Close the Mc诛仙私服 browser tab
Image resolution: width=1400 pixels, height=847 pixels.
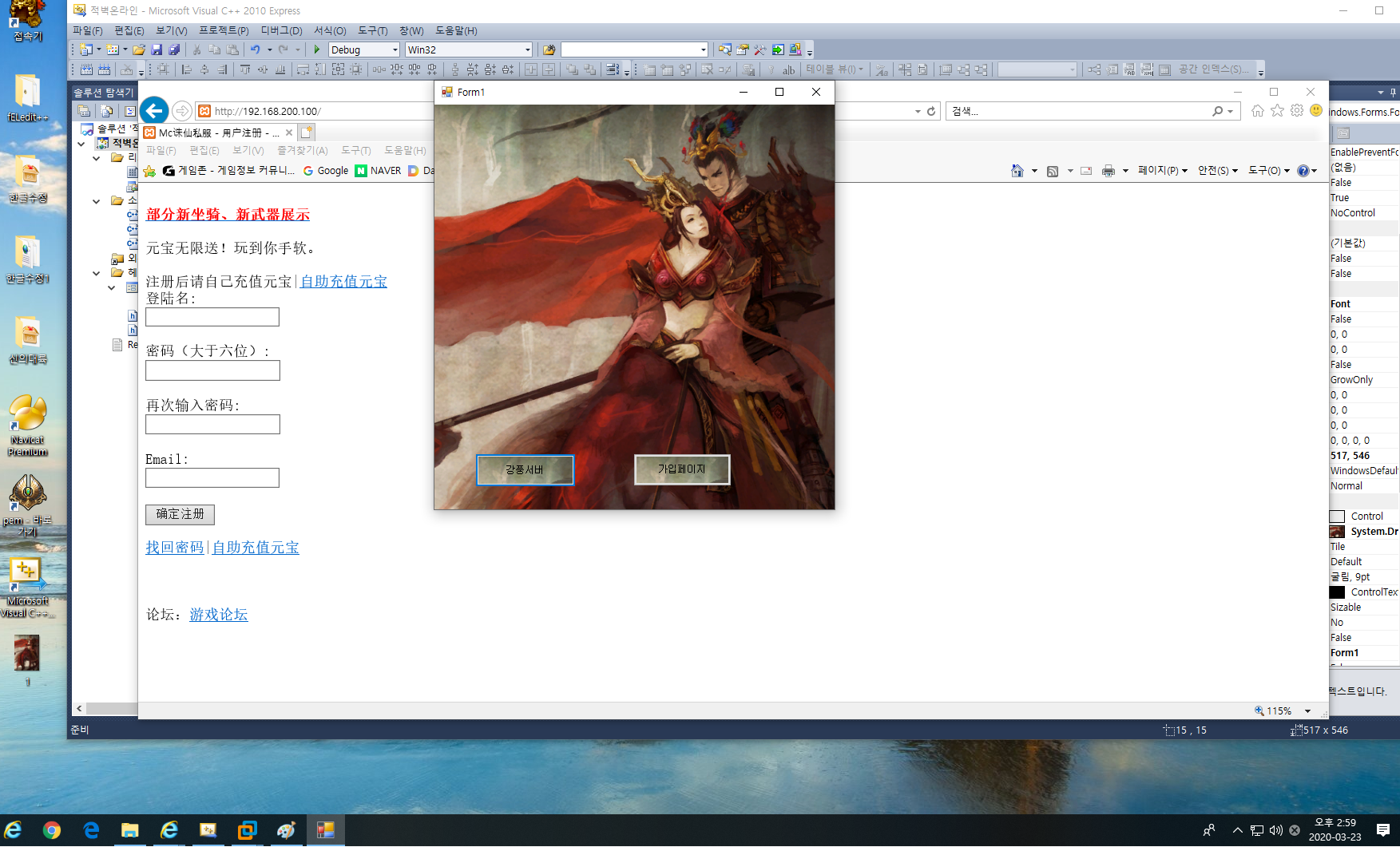289,133
